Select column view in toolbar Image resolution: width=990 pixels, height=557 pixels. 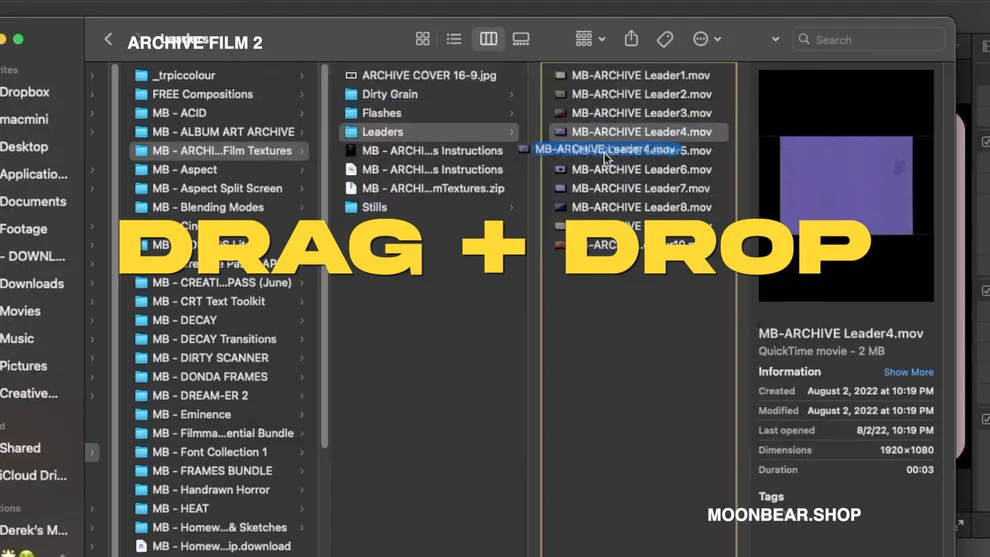[488, 39]
